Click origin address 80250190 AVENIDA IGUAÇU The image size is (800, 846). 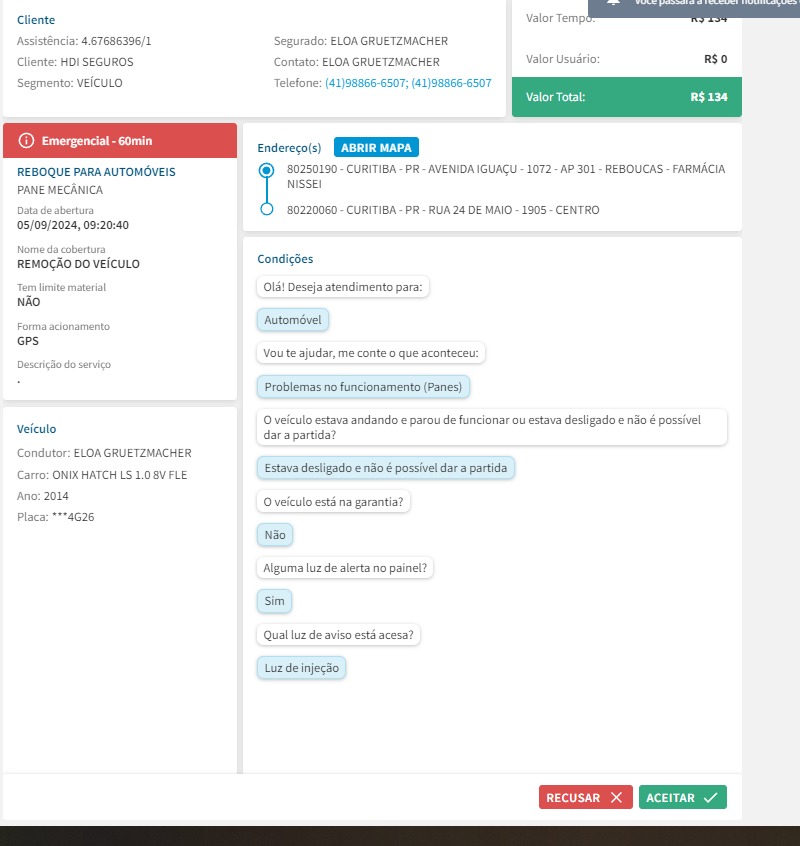pos(506,176)
